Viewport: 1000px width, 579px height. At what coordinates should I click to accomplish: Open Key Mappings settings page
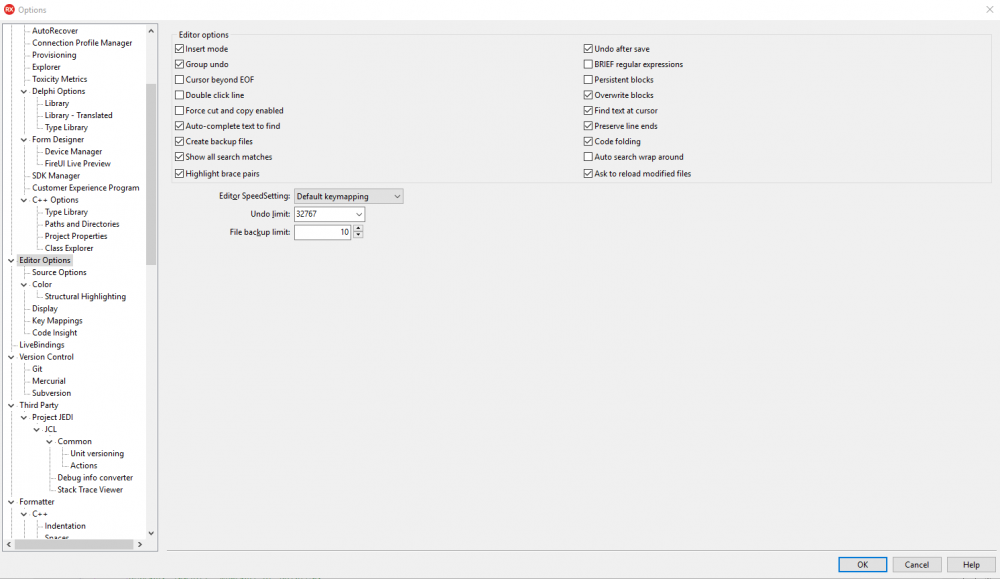[x=57, y=321]
